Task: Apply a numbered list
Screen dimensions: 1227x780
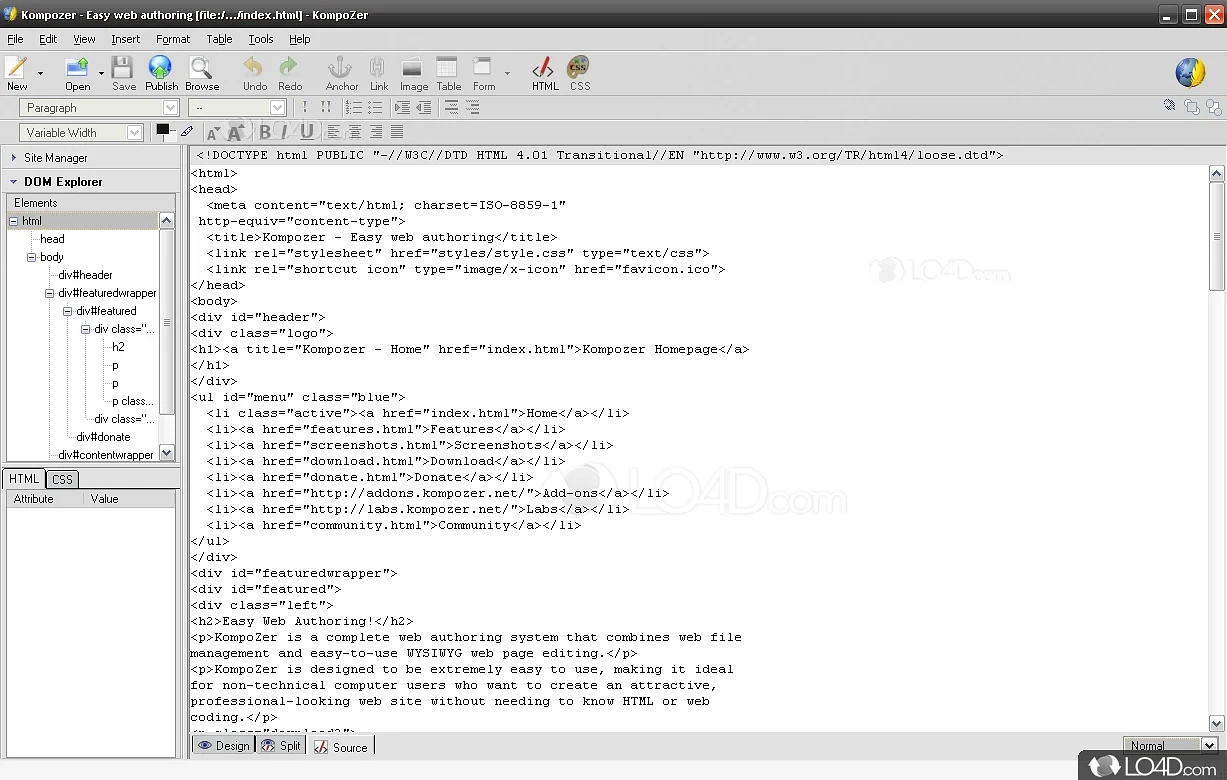Action: [353, 107]
